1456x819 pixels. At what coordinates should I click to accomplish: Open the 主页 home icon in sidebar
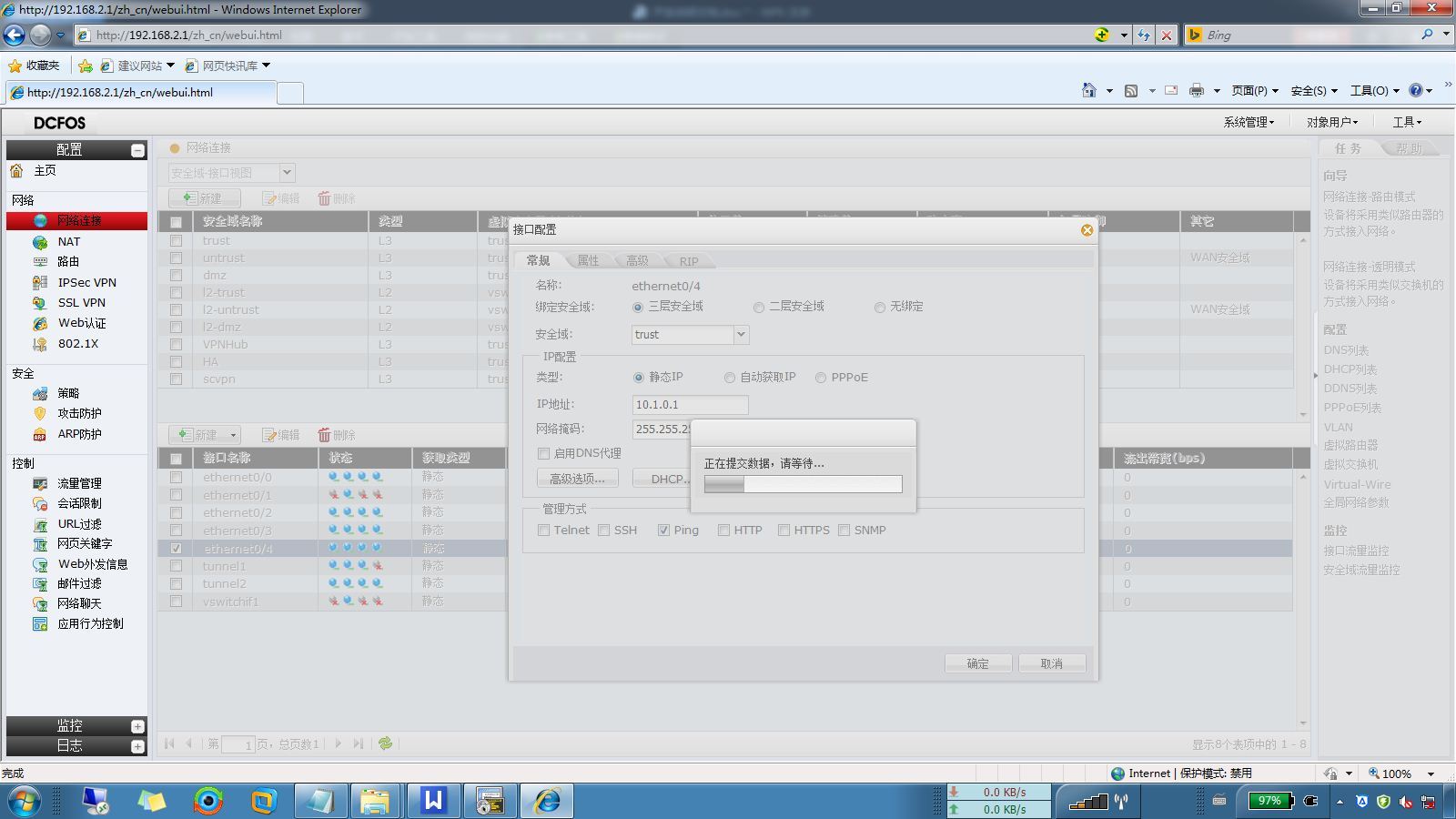tap(16, 171)
